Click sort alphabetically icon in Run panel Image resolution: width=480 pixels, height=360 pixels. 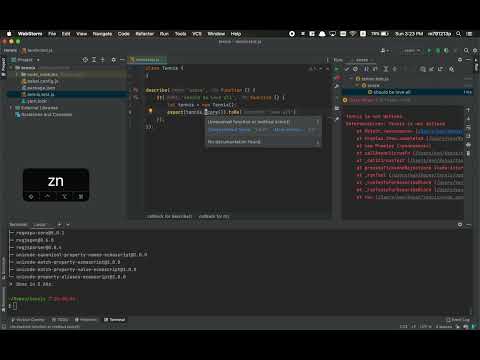tap(367, 69)
